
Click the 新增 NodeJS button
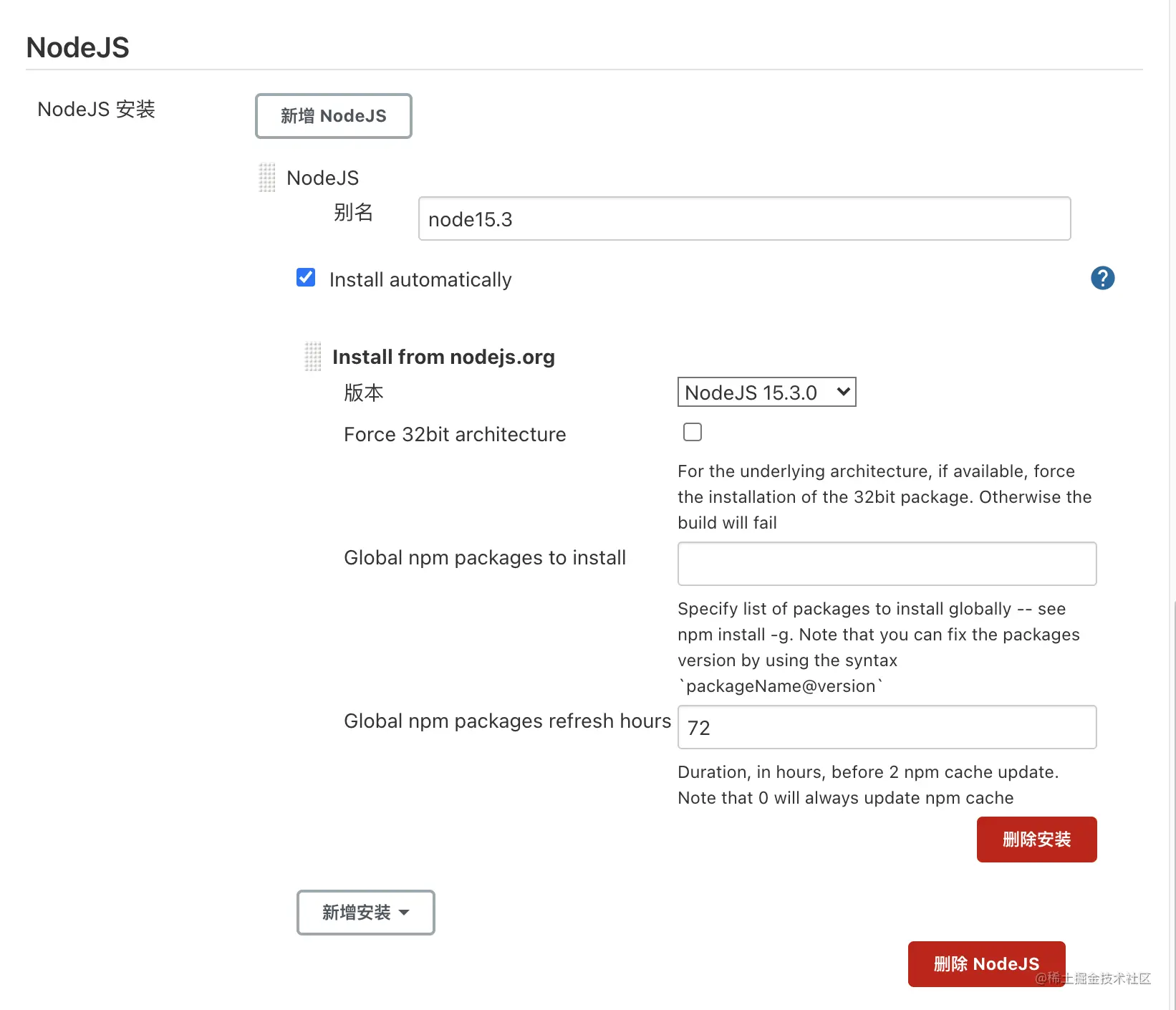point(333,115)
